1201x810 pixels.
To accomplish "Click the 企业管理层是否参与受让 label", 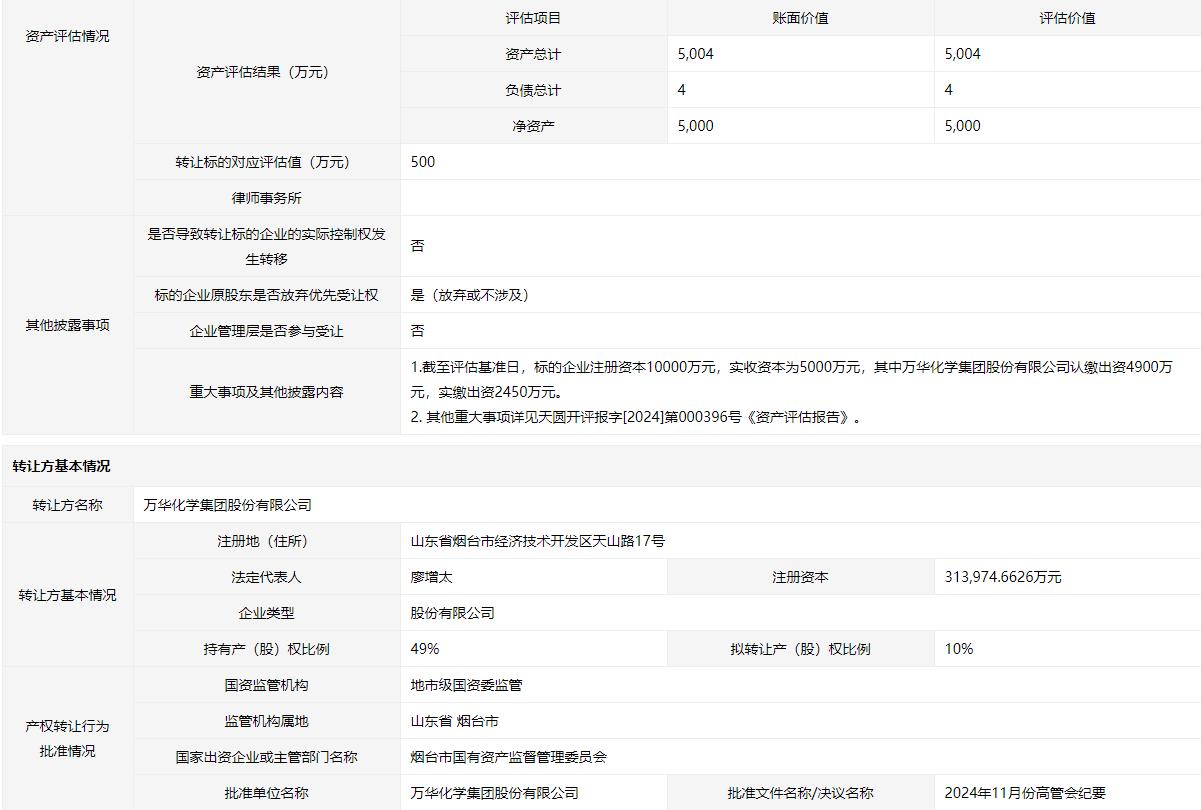I will tap(266, 331).
